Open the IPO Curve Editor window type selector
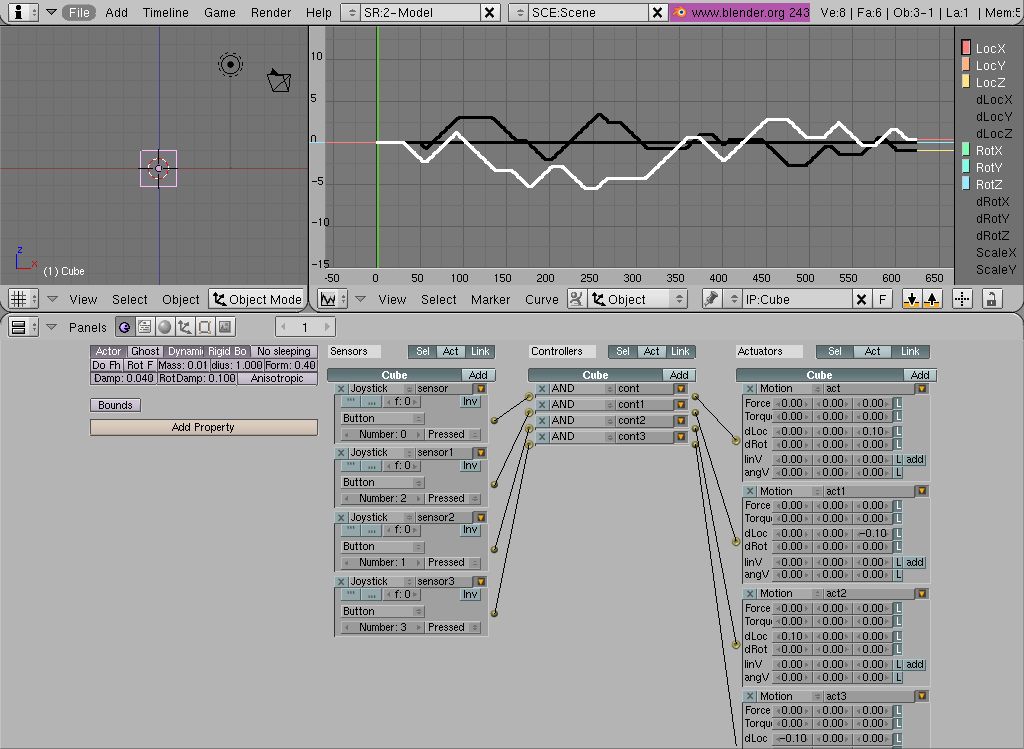 [x=333, y=299]
